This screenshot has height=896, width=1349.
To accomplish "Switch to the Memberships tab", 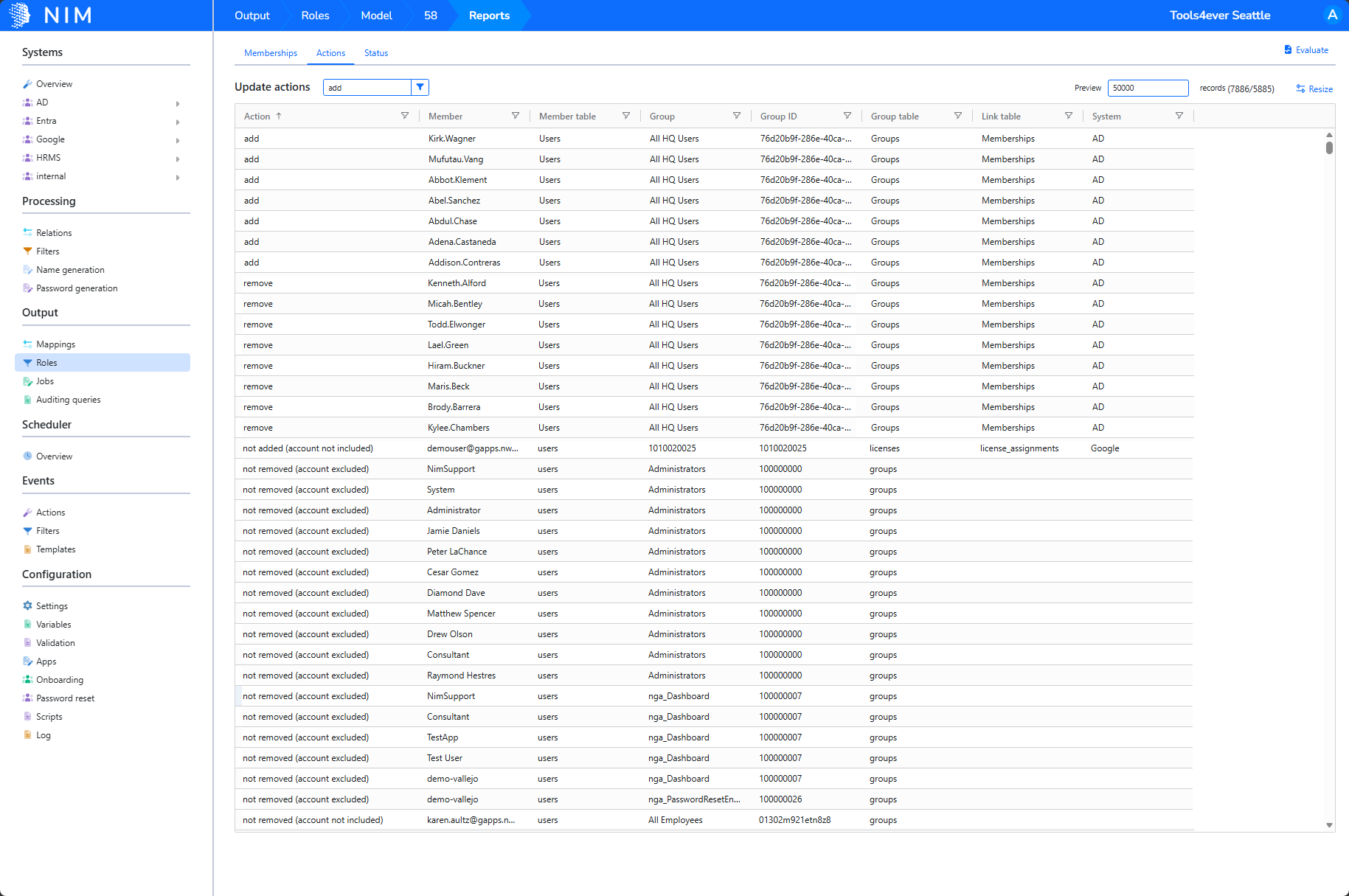I will click(x=271, y=53).
